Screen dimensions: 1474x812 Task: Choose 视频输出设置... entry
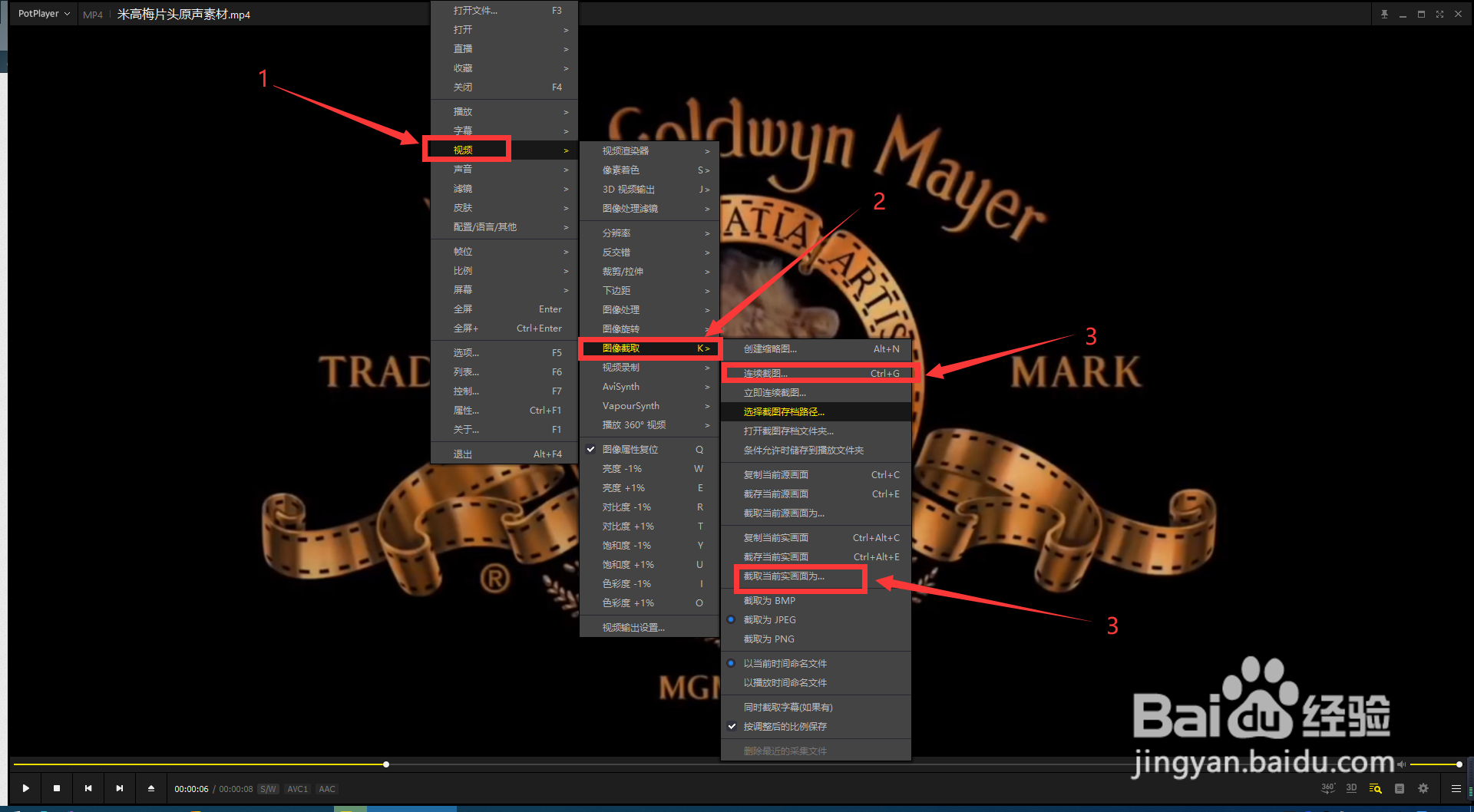tap(649, 628)
